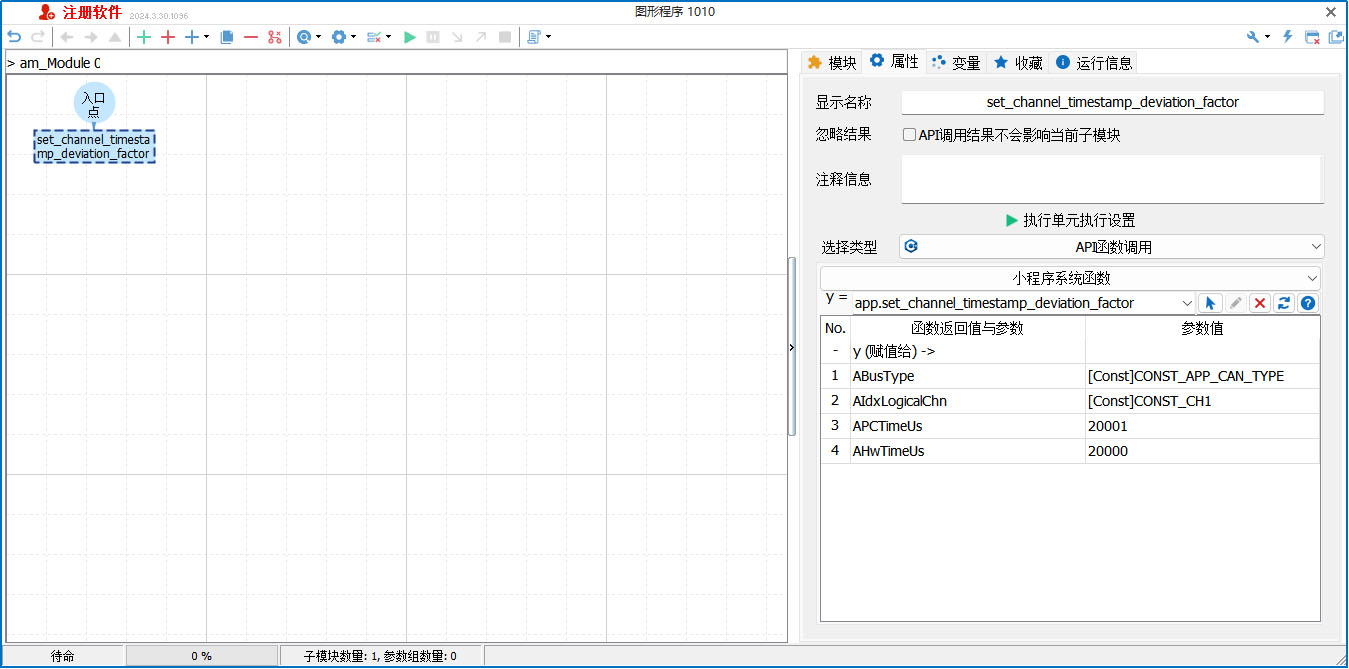The height and width of the screenshot is (669, 1349).
Task: Click 子模块数量: 1, 参数组数量: 0 status text
Action: [381, 656]
